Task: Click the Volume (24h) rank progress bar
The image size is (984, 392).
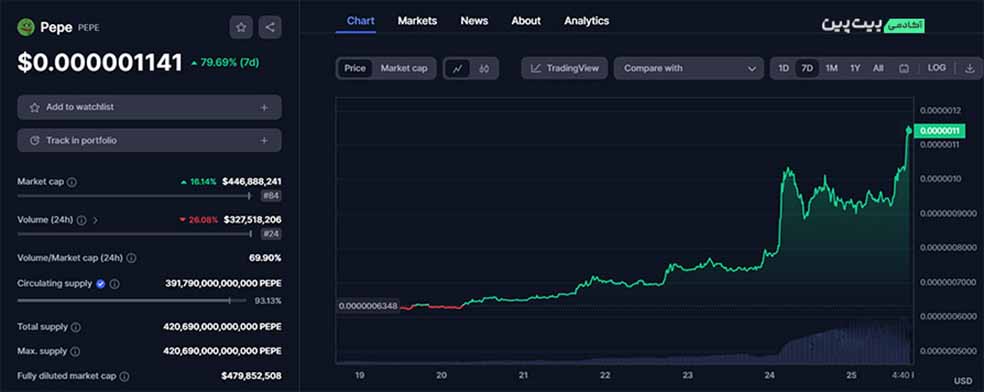Action: [x=134, y=235]
